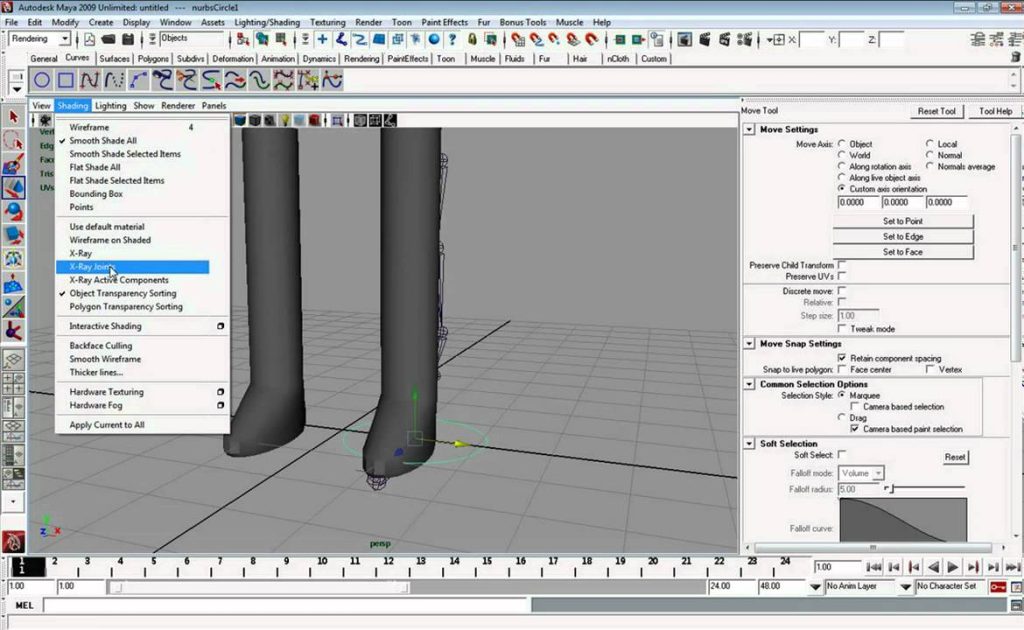
Task: Choose X-Ray Joints from Shading menu
Action: (133, 267)
